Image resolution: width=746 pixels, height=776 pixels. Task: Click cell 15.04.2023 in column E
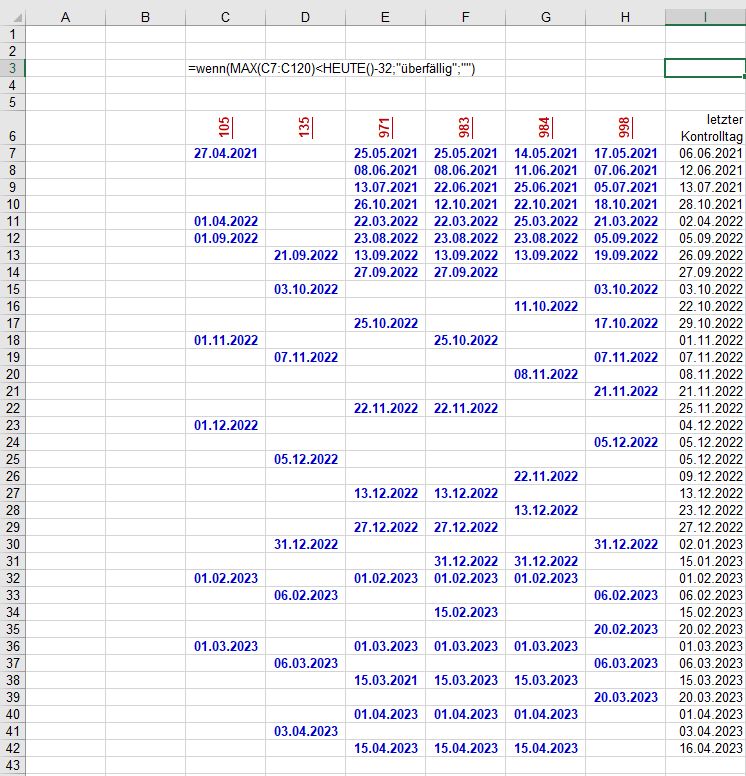385,748
